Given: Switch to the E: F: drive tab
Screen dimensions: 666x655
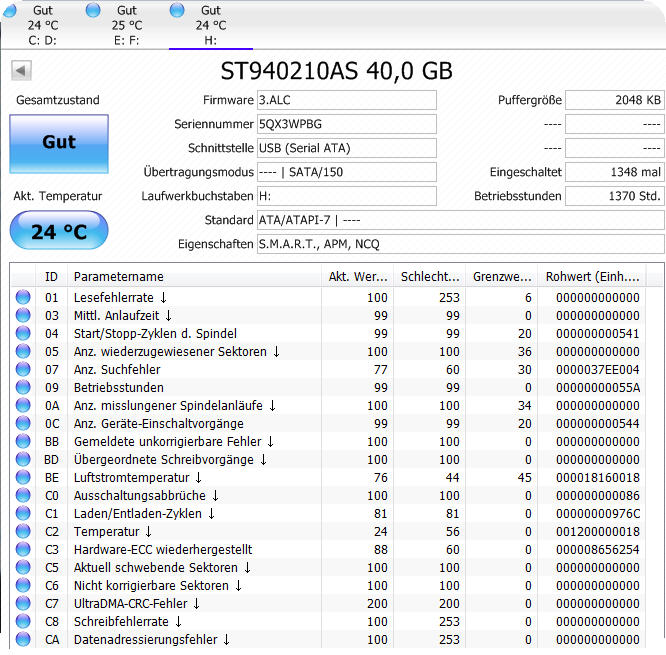Looking at the screenshot, I should pyautogui.click(x=126, y=25).
